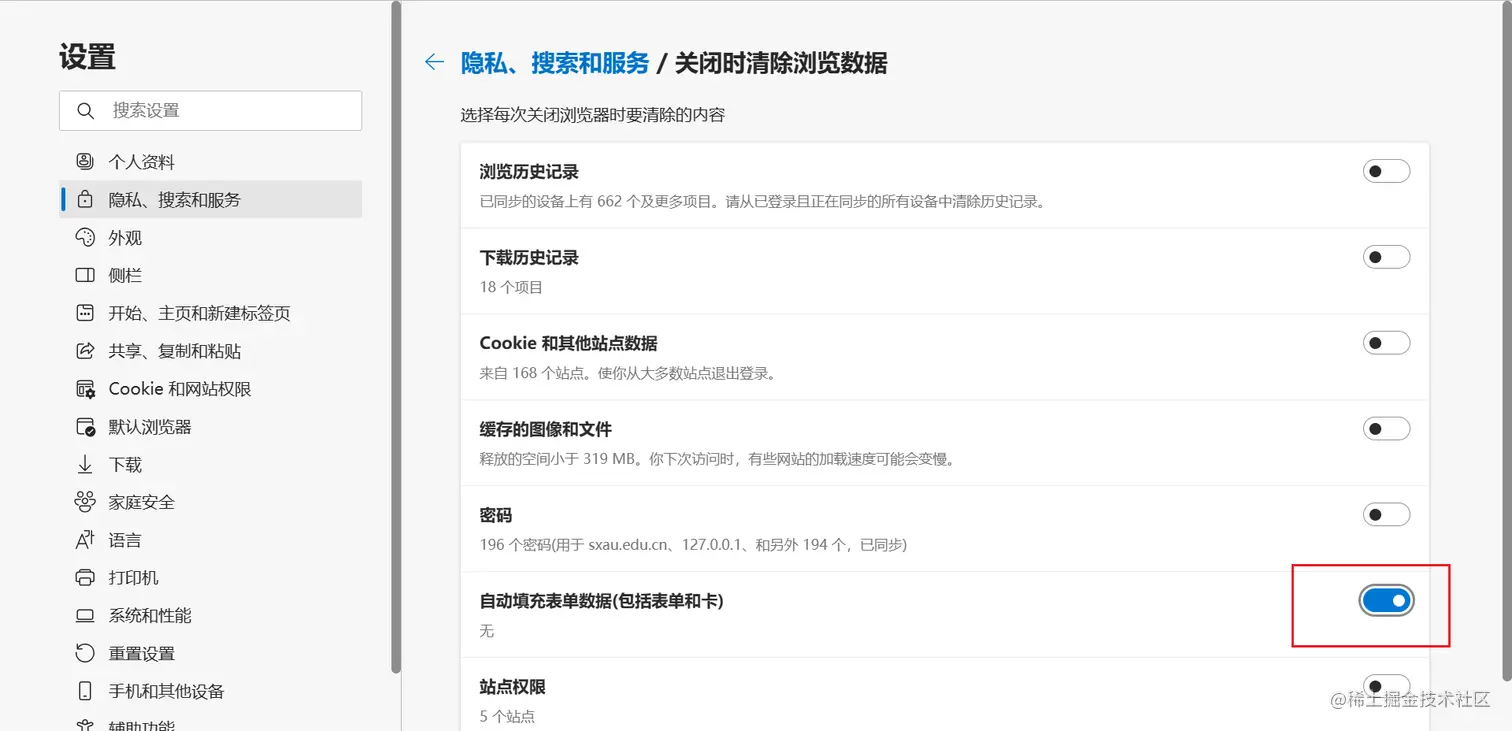Toggle 缓存的图像和文件 switch
The image size is (1512, 731).
1386,429
